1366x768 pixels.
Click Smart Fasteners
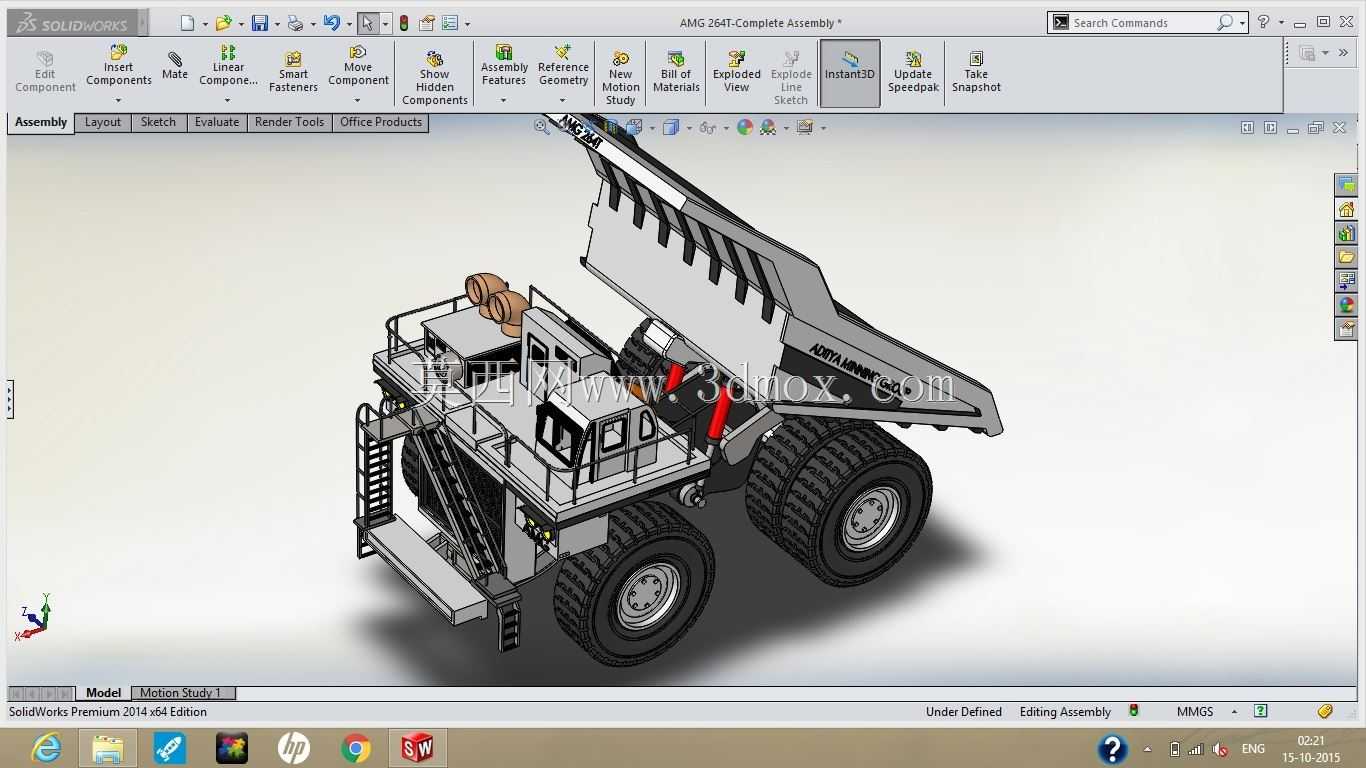[293, 72]
